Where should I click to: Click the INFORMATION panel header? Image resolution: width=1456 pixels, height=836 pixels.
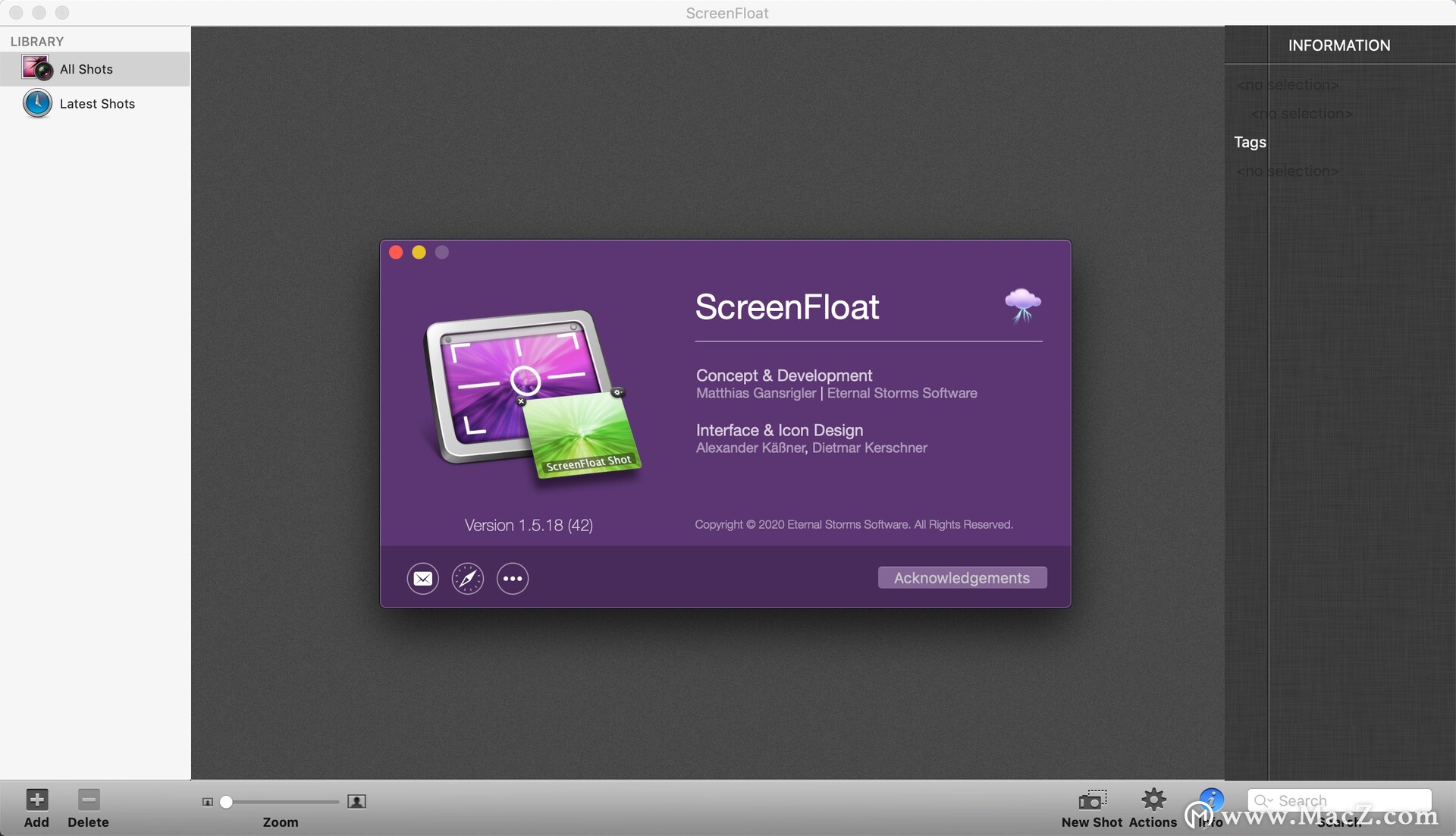(x=1339, y=46)
